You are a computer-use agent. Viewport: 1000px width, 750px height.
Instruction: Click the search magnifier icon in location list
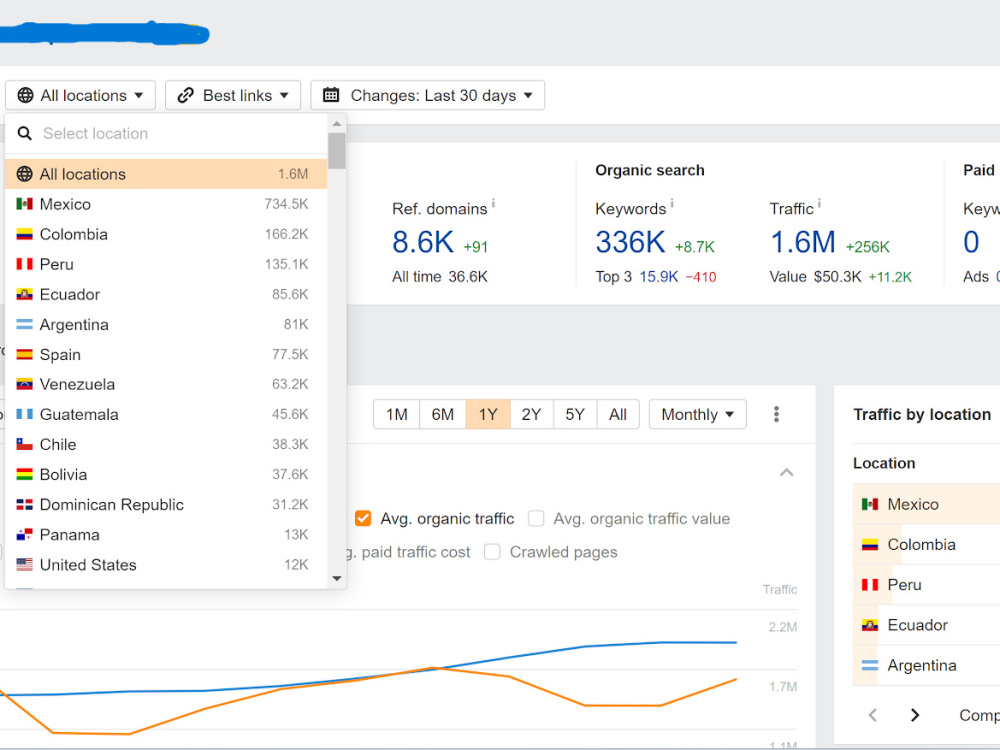[x=25, y=133]
